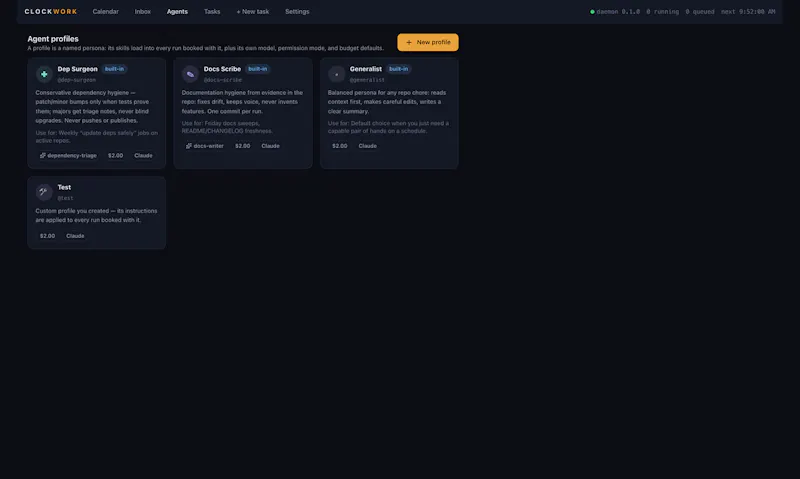Click the profile definition subtitle under heading
This screenshot has width=800, height=479.
(205, 48)
